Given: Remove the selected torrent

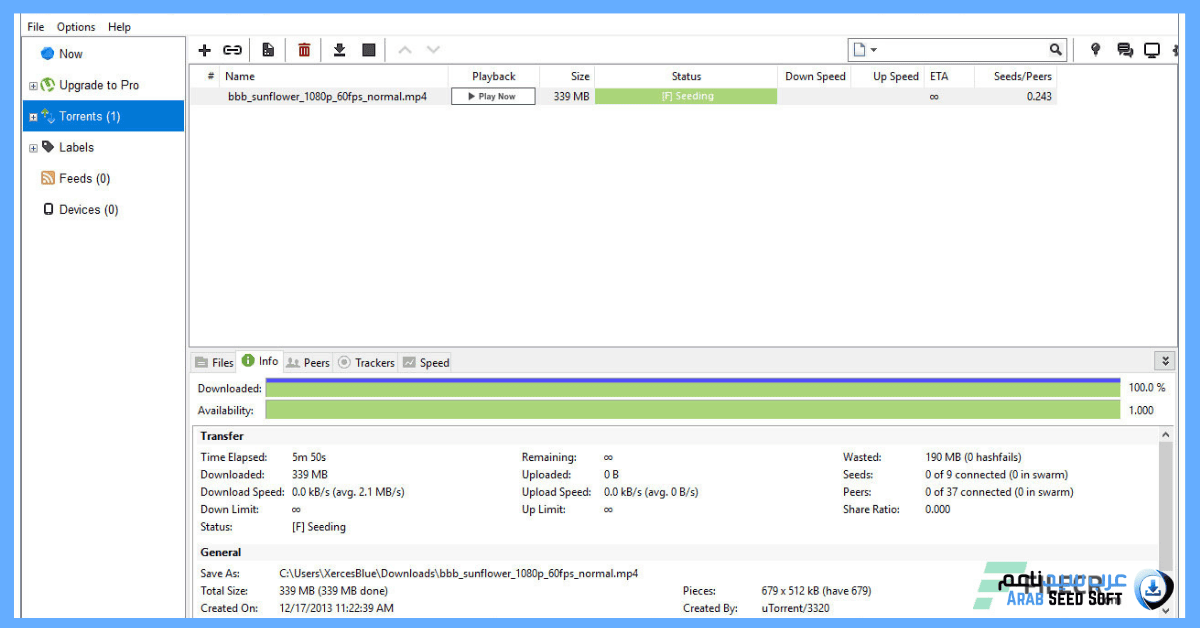Looking at the screenshot, I should click(x=304, y=49).
